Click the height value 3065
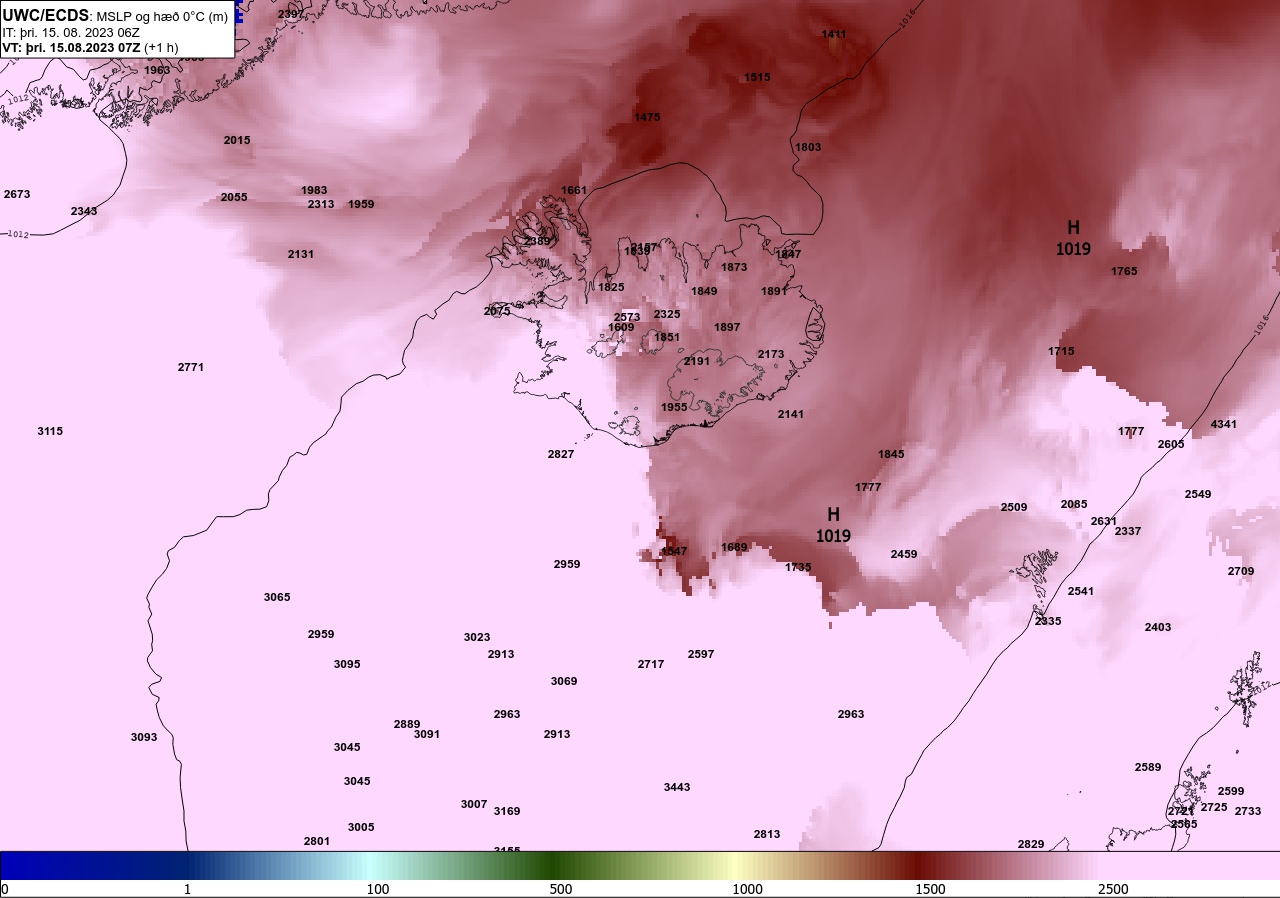 pos(277,597)
